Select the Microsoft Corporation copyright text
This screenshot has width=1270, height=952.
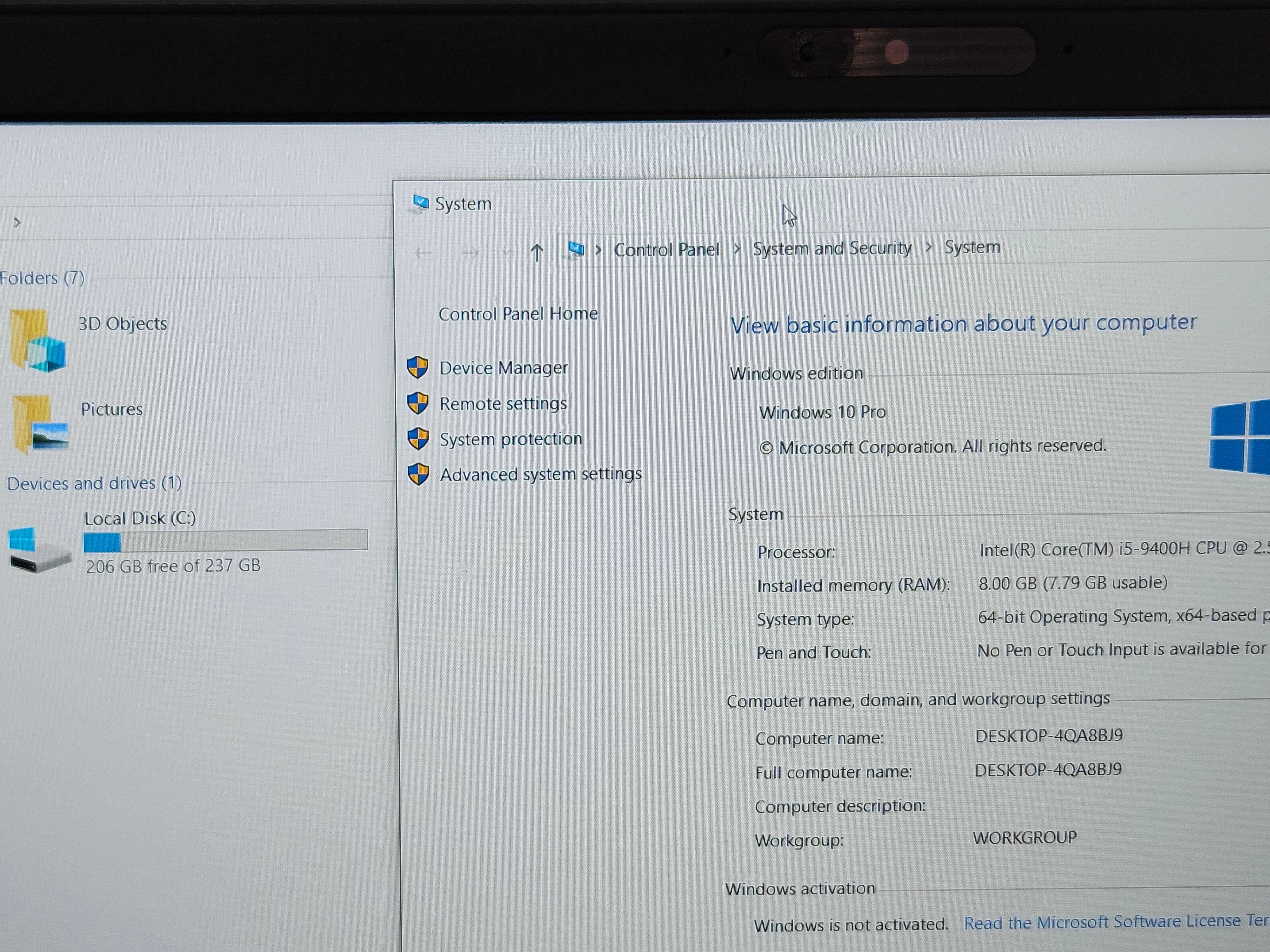tap(933, 446)
